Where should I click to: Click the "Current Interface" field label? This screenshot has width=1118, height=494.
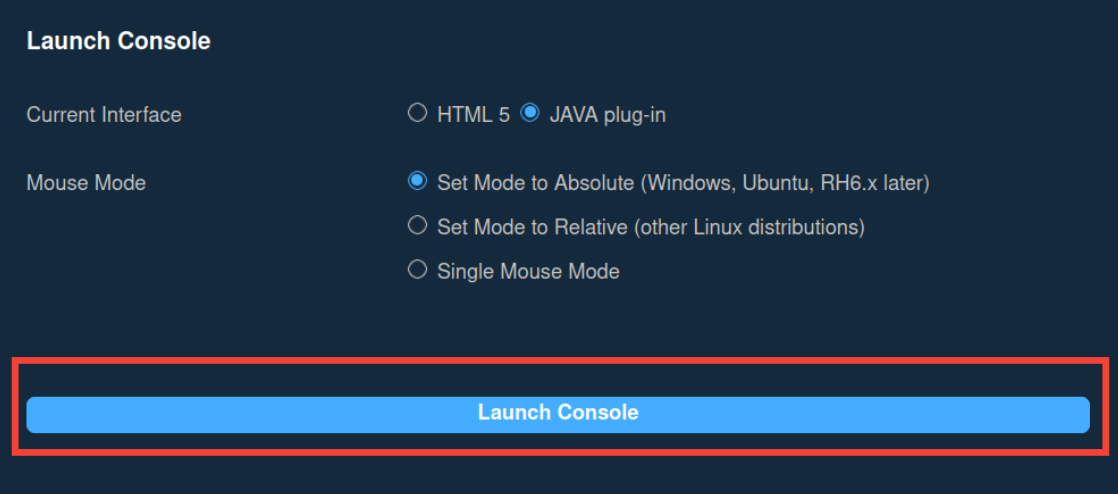click(x=104, y=115)
